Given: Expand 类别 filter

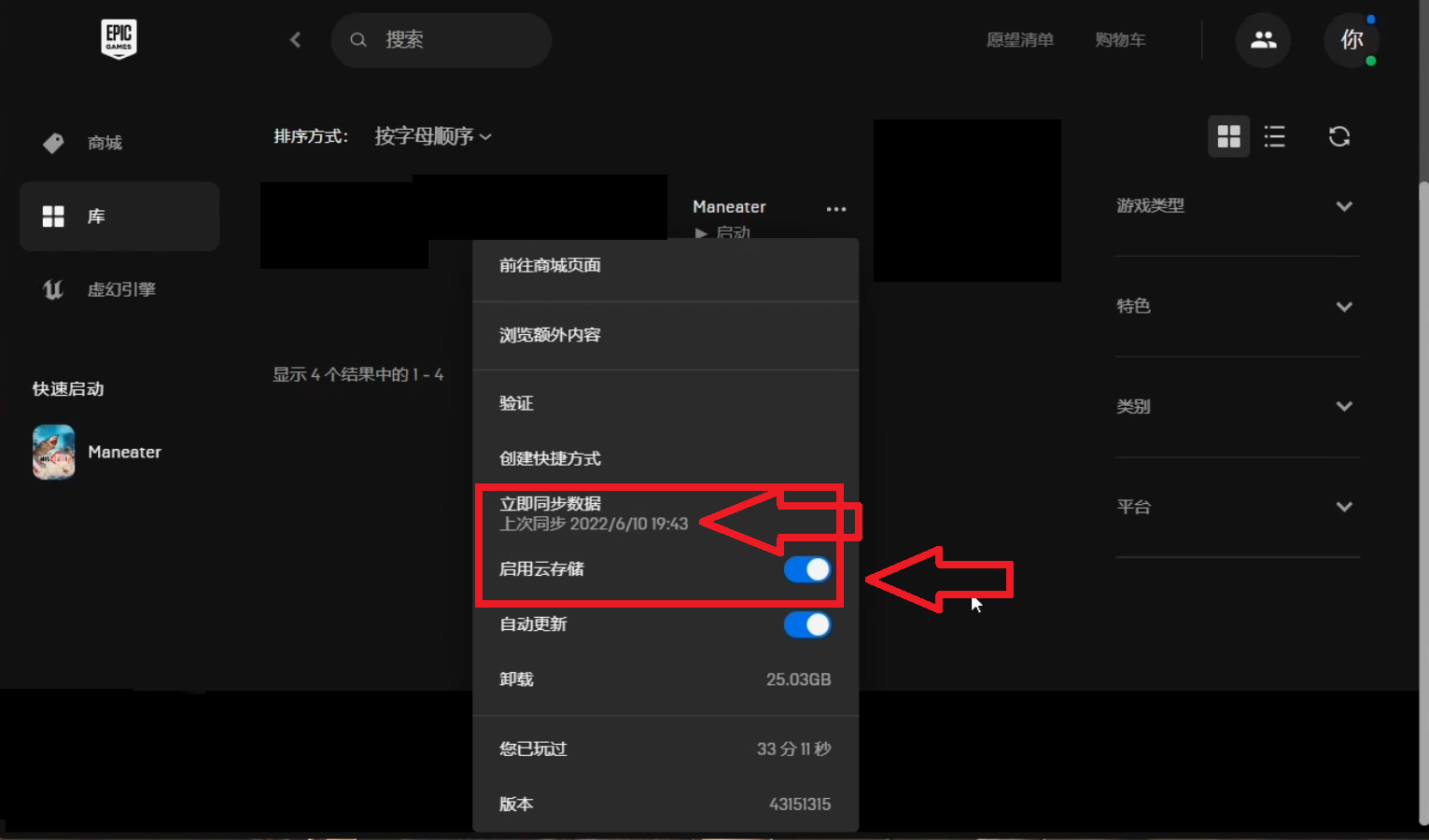Looking at the screenshot, I should 1238,407.
